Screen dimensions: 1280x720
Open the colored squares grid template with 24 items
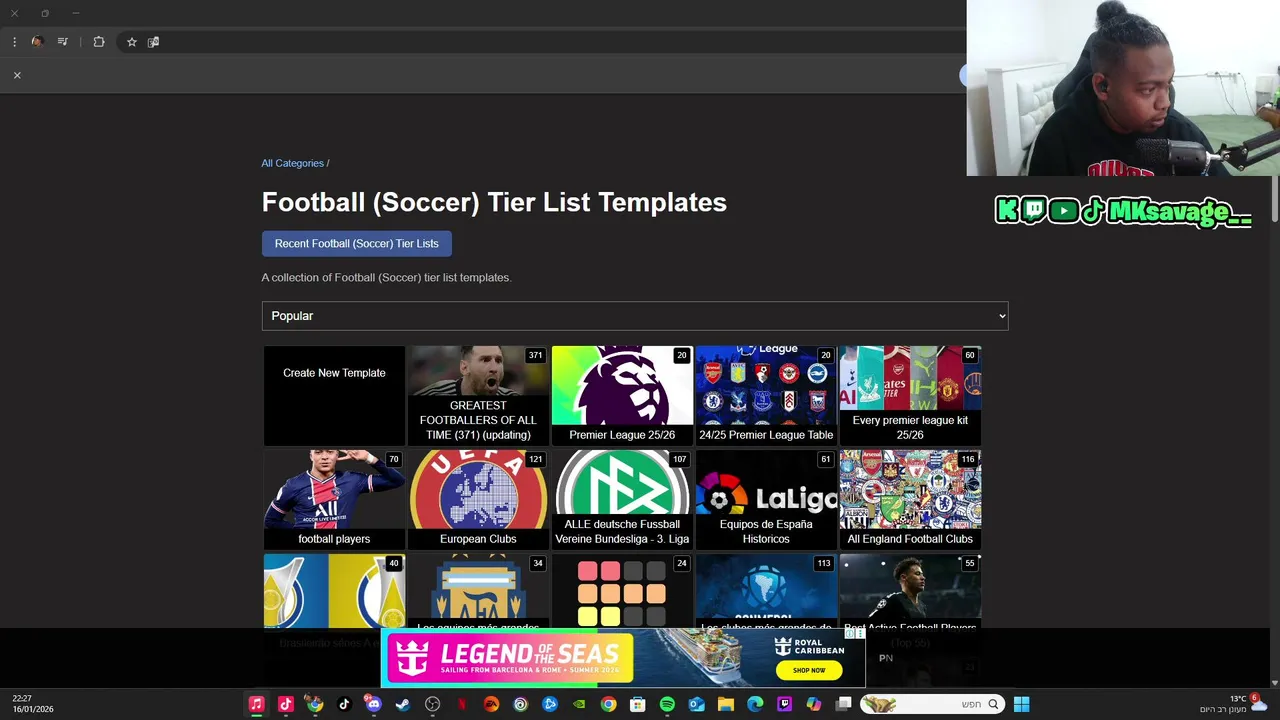pos(622,591)
